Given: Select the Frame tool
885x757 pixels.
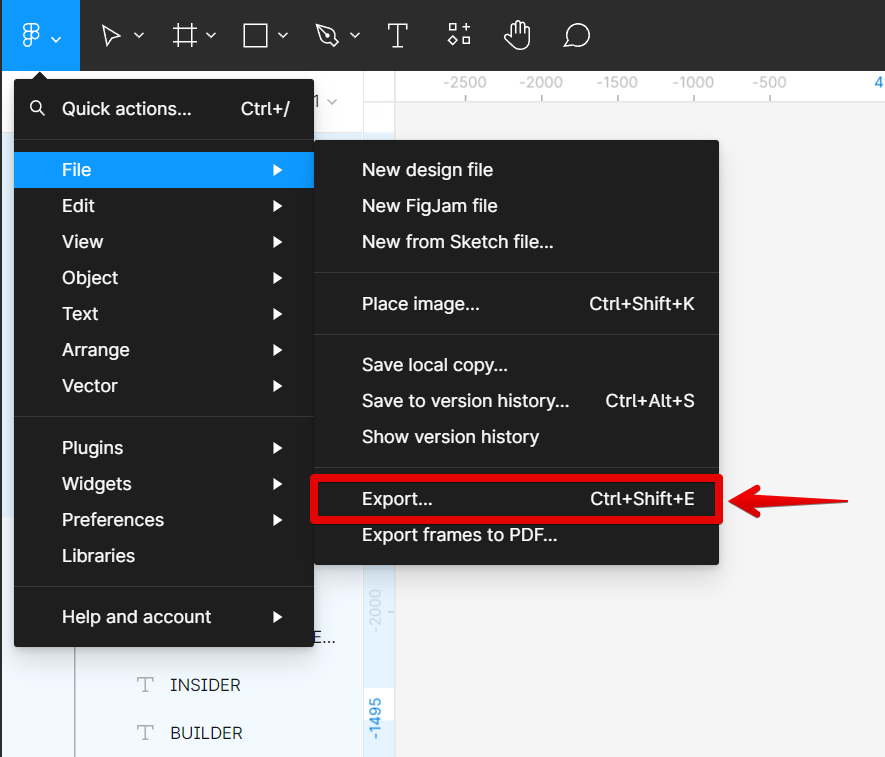Looking at the screenshot, I should [183, 34].
